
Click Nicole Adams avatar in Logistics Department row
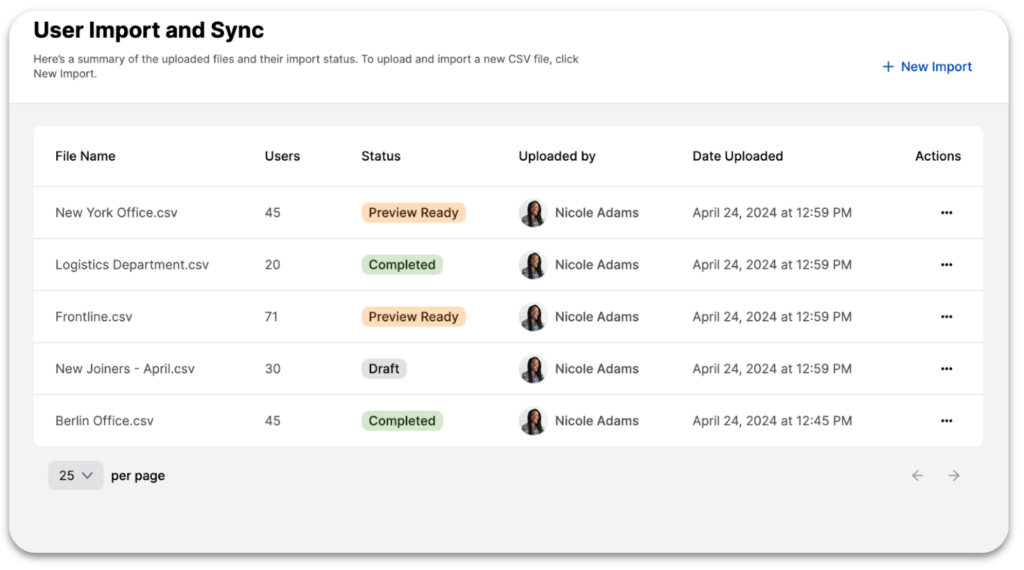[533, 265]
